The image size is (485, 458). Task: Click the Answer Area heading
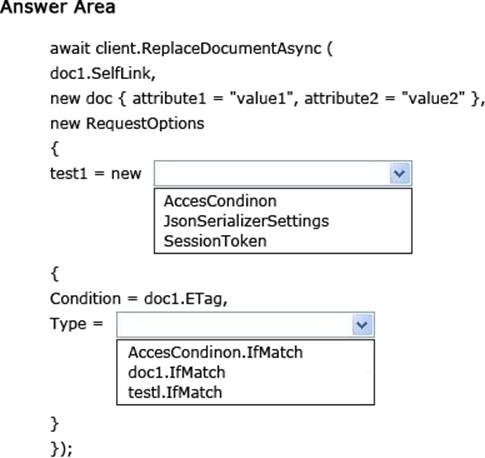58,7
